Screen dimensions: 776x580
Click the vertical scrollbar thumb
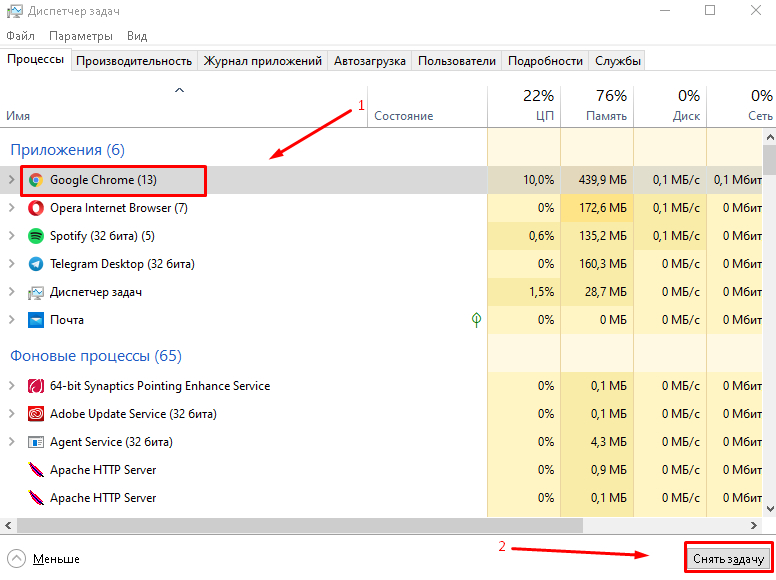(770, 159)
